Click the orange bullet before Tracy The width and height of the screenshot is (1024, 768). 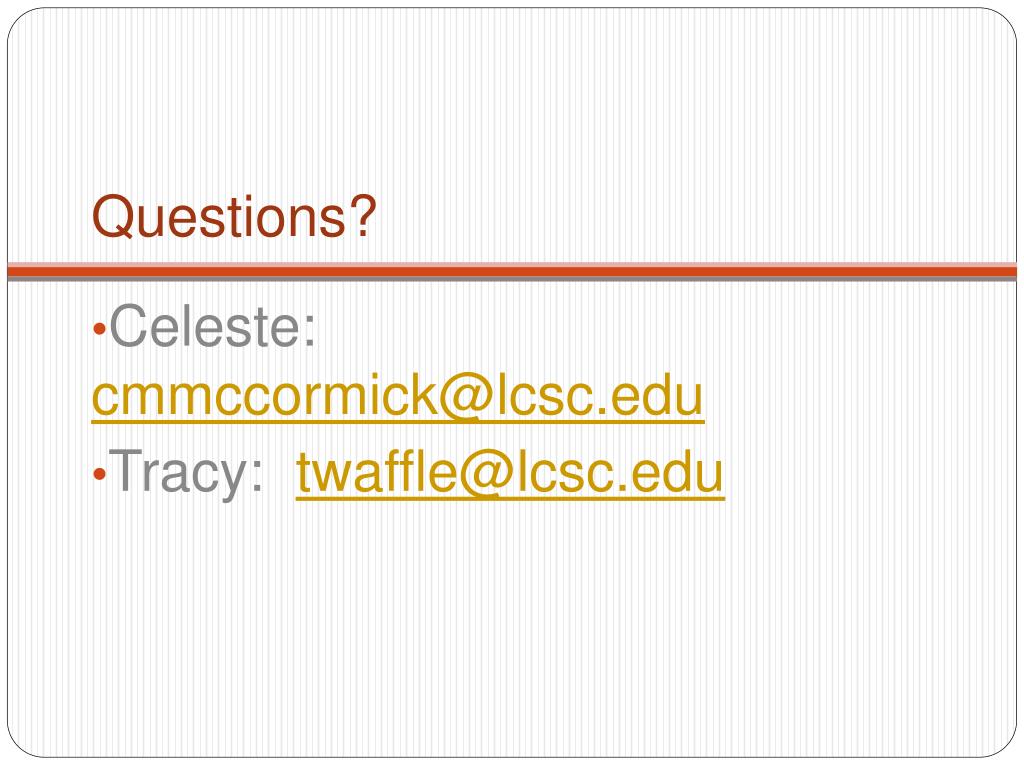99,473
